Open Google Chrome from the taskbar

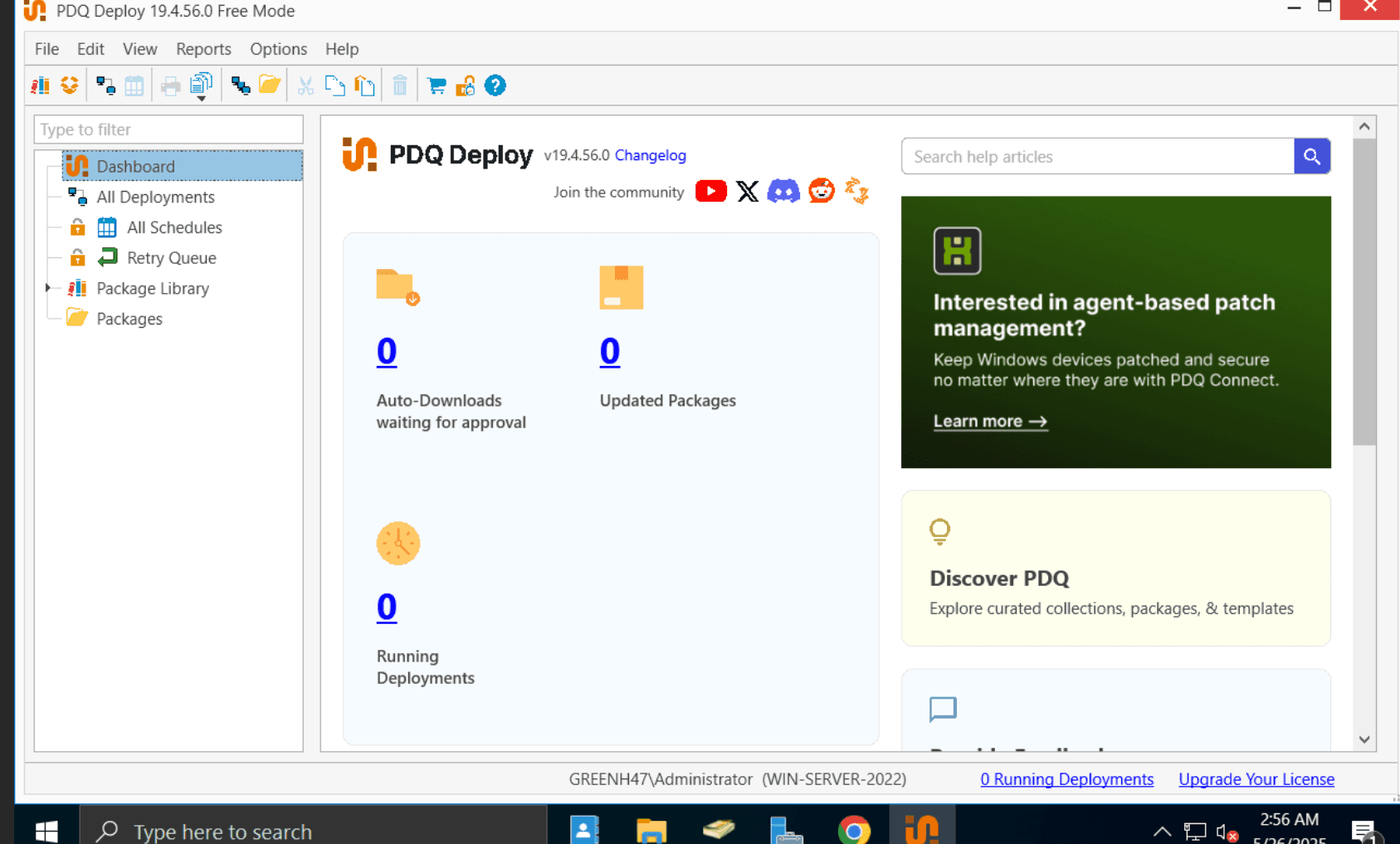click(x=854, y=830)
